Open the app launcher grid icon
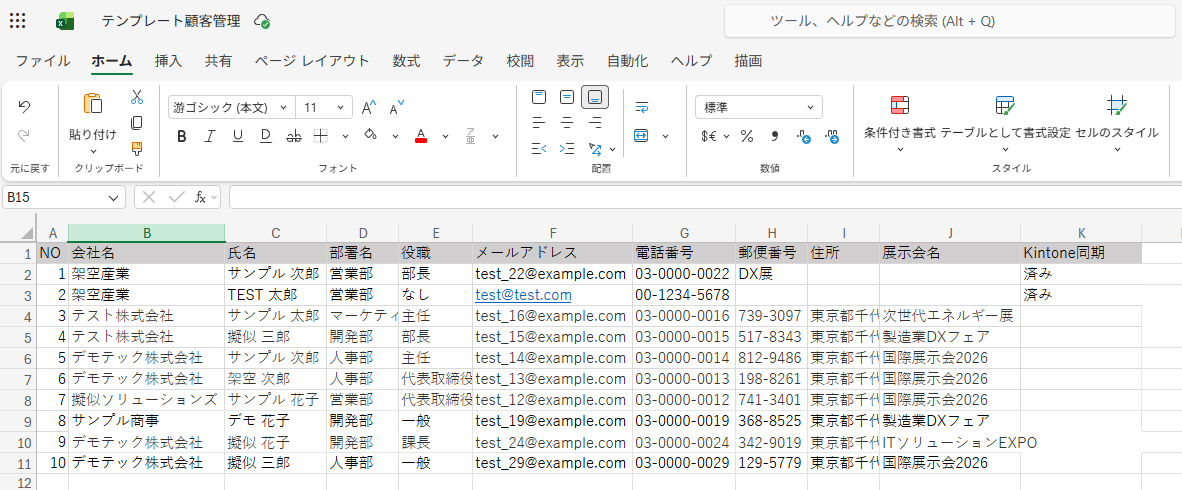The width and height of the screenshot is (1182, 490). pos(17,20)
